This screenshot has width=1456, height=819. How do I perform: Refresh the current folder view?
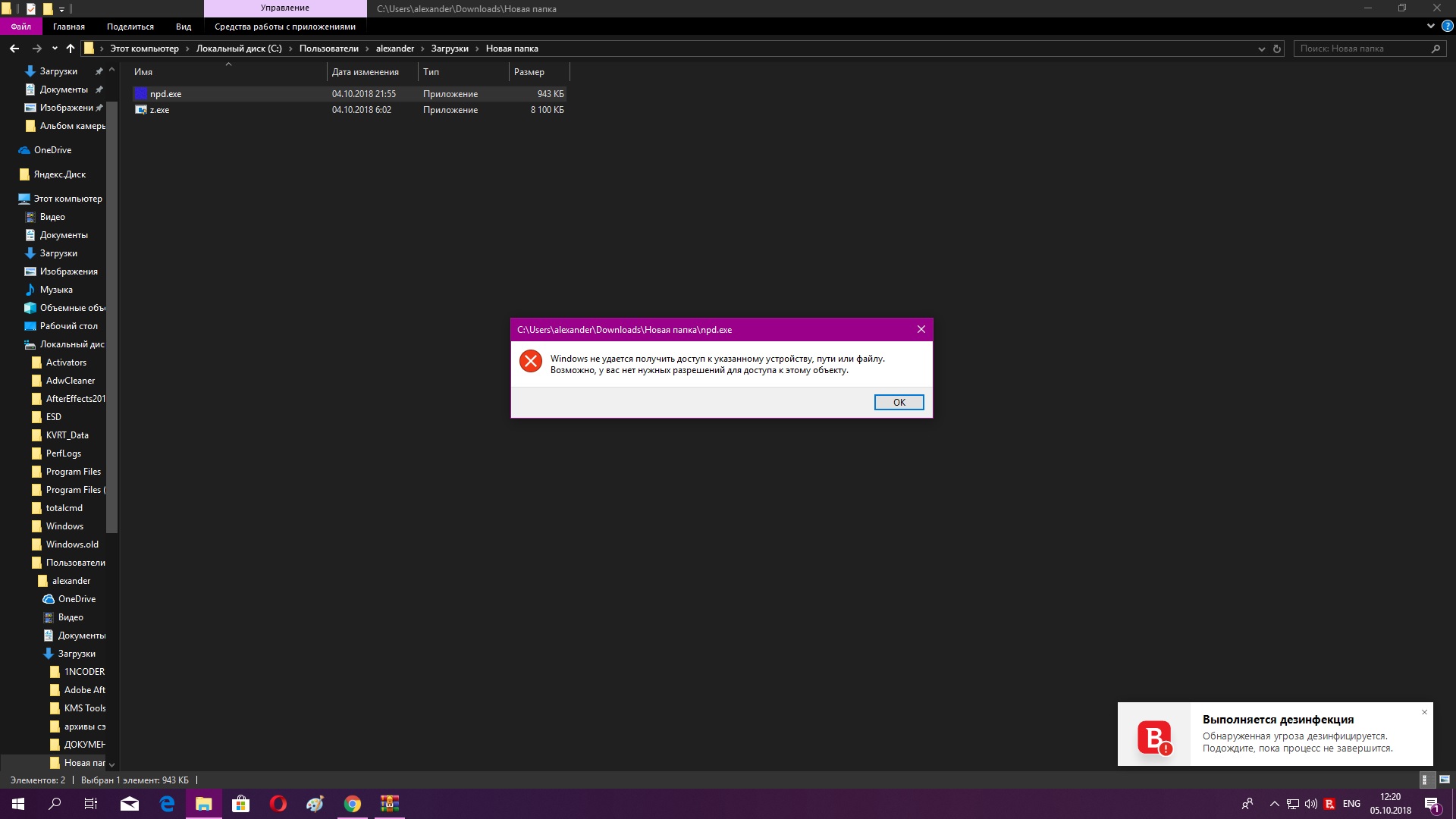tap(1277, 49)
